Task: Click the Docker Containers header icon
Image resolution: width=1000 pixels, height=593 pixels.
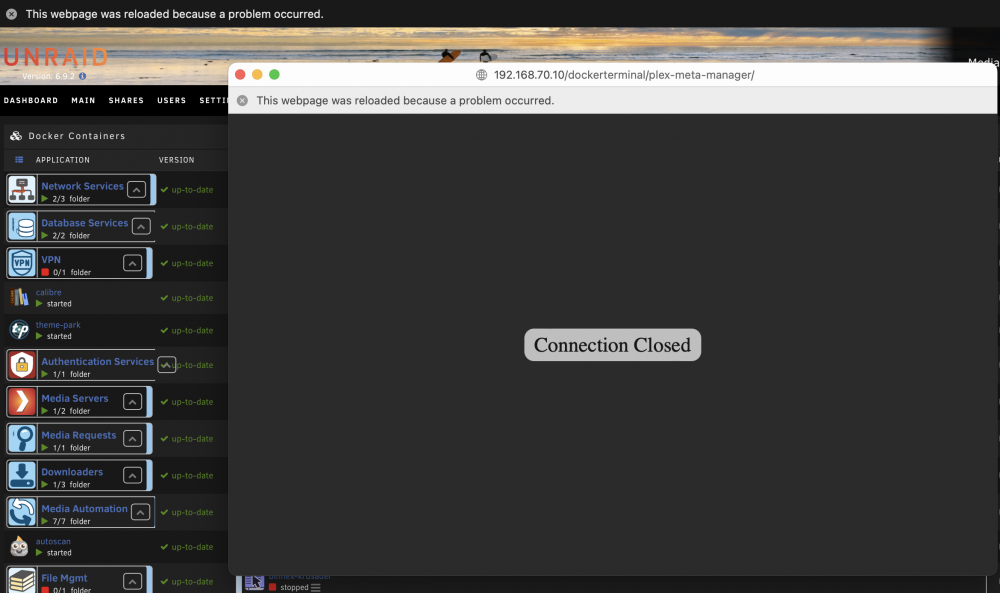Action: pos(16,136)
